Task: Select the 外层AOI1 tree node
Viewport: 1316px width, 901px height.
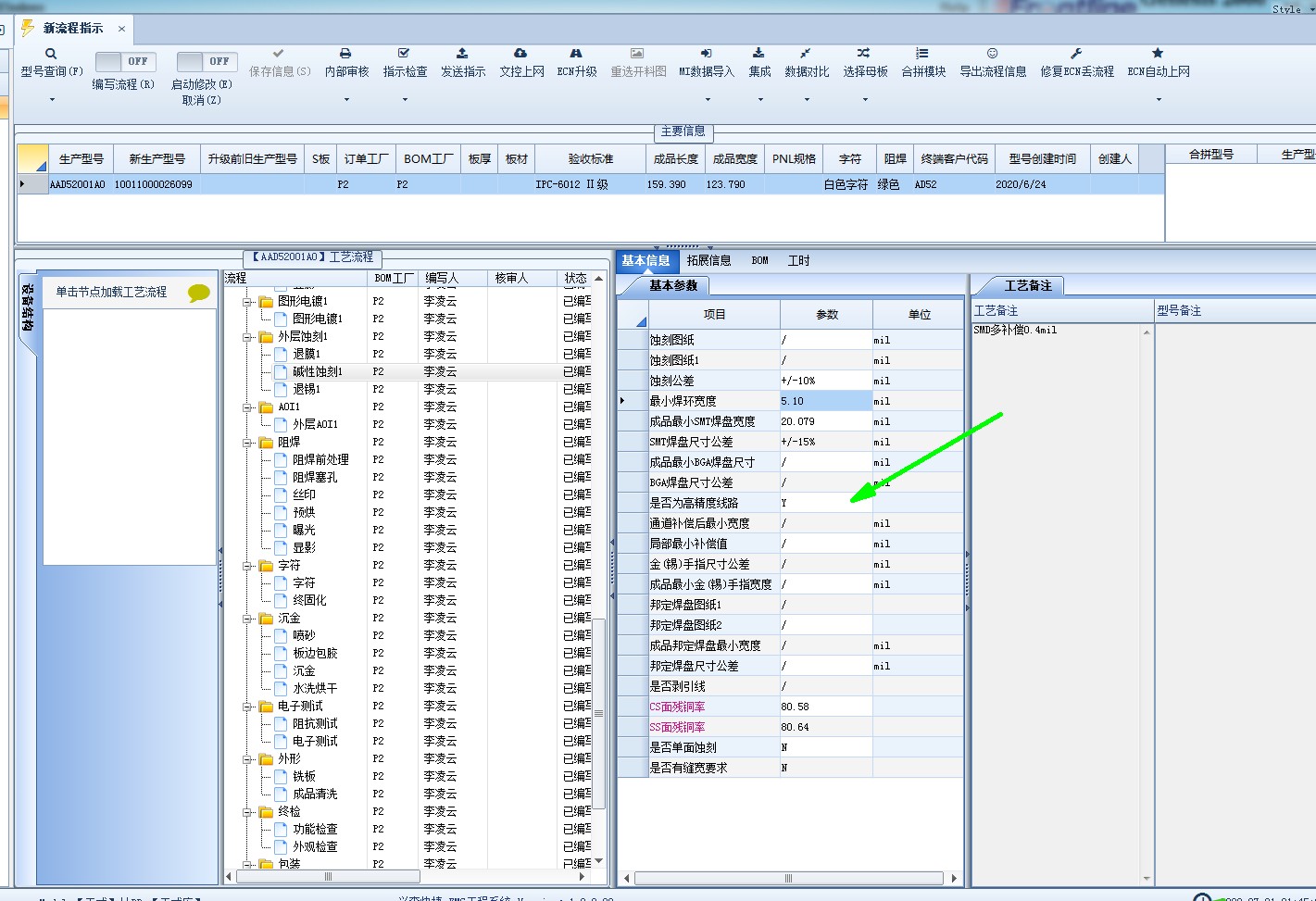Action: (316, 425)
